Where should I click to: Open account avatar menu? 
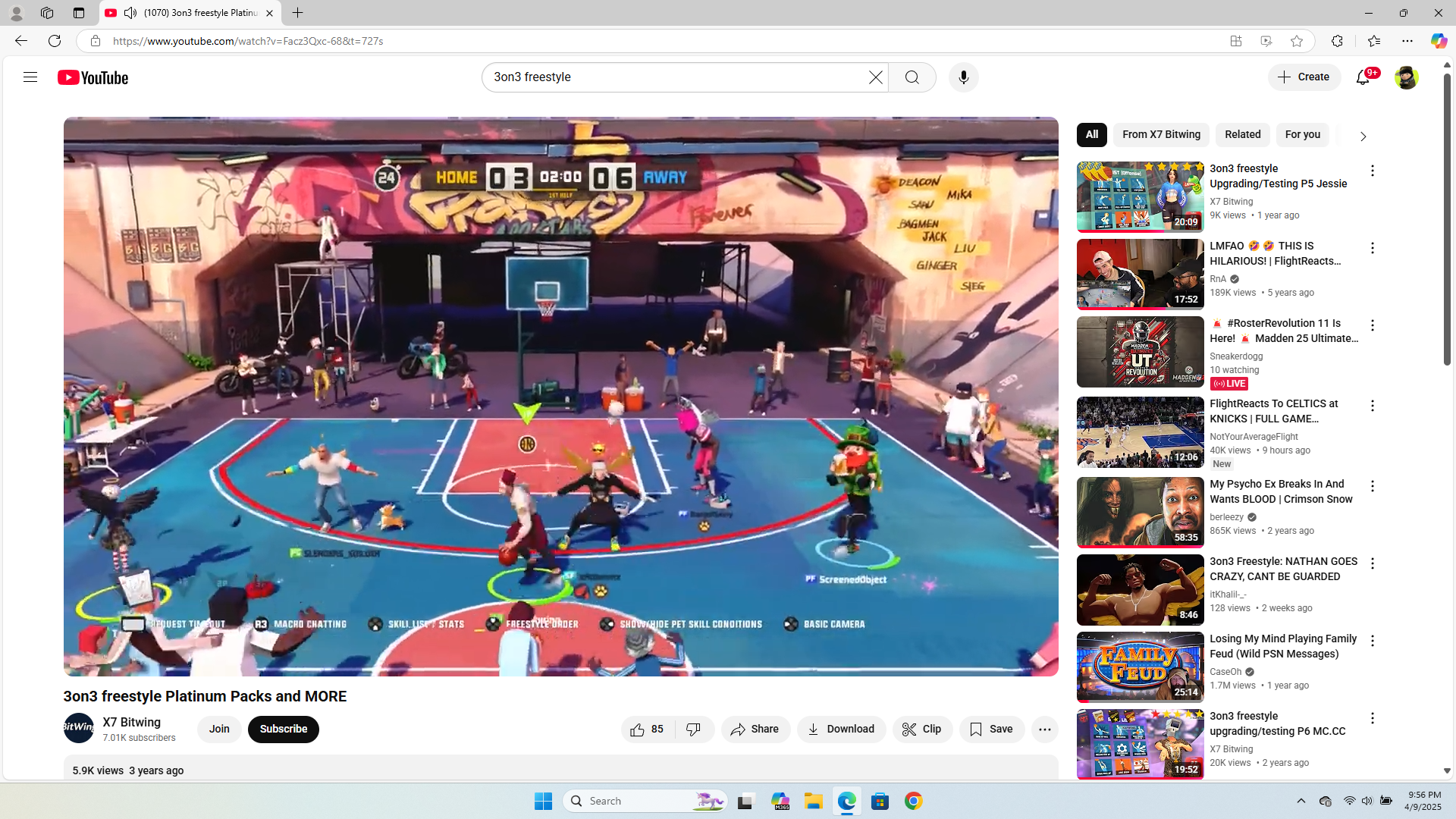tap(1406, 77)
